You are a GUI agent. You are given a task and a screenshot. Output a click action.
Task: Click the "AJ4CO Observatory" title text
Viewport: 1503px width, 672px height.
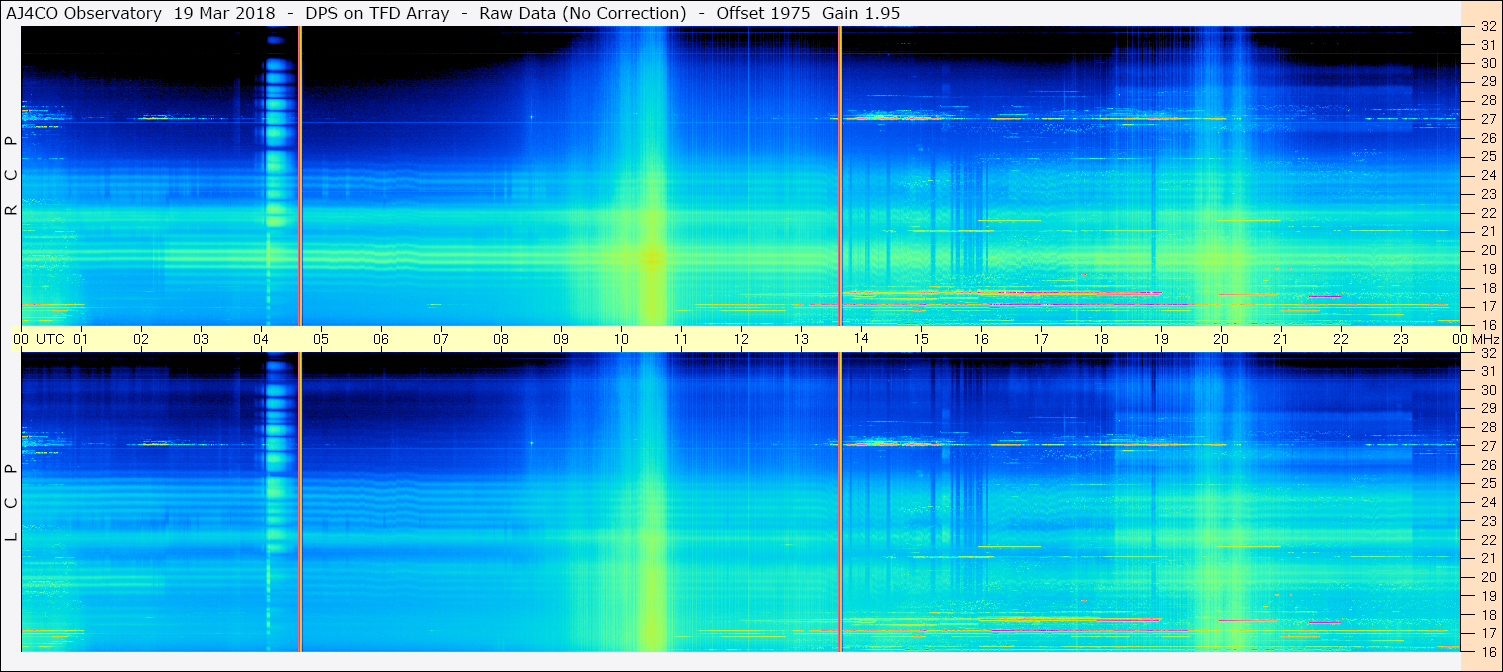click(x=85, y=13)
